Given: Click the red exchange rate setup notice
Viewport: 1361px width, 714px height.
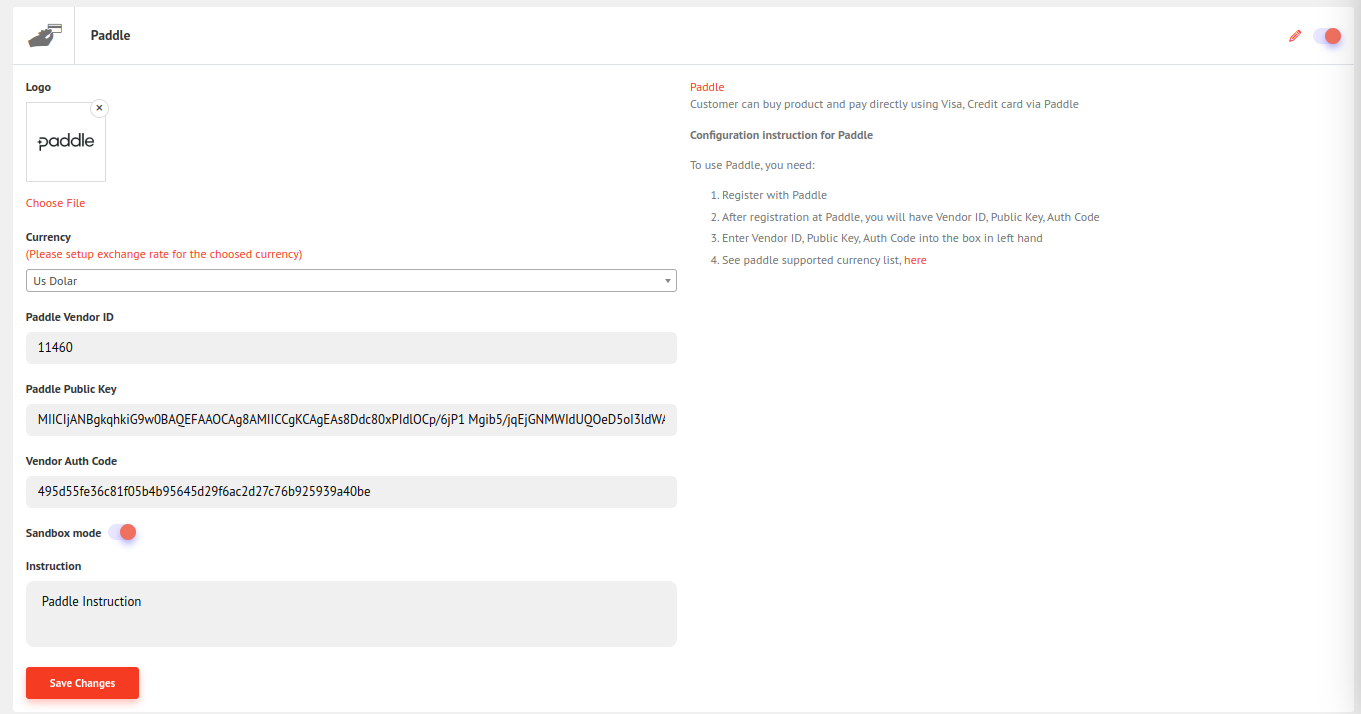Looking at the screenshot, I should coord(164,254).
